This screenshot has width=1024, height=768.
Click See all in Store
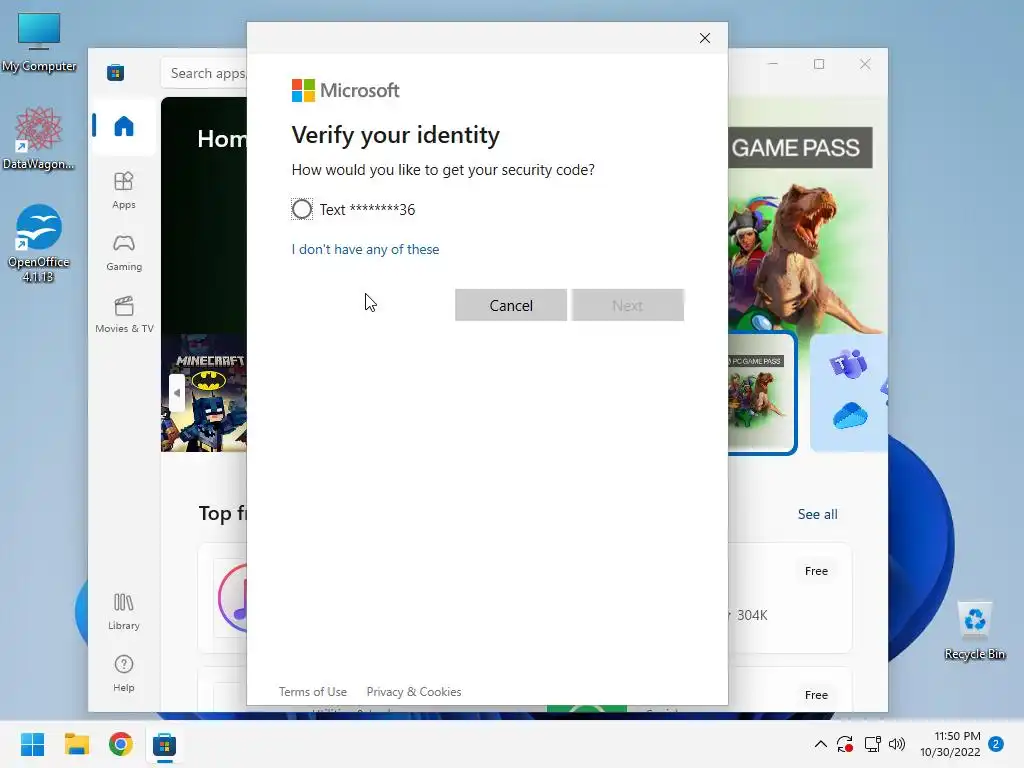(x=817, y=514)
